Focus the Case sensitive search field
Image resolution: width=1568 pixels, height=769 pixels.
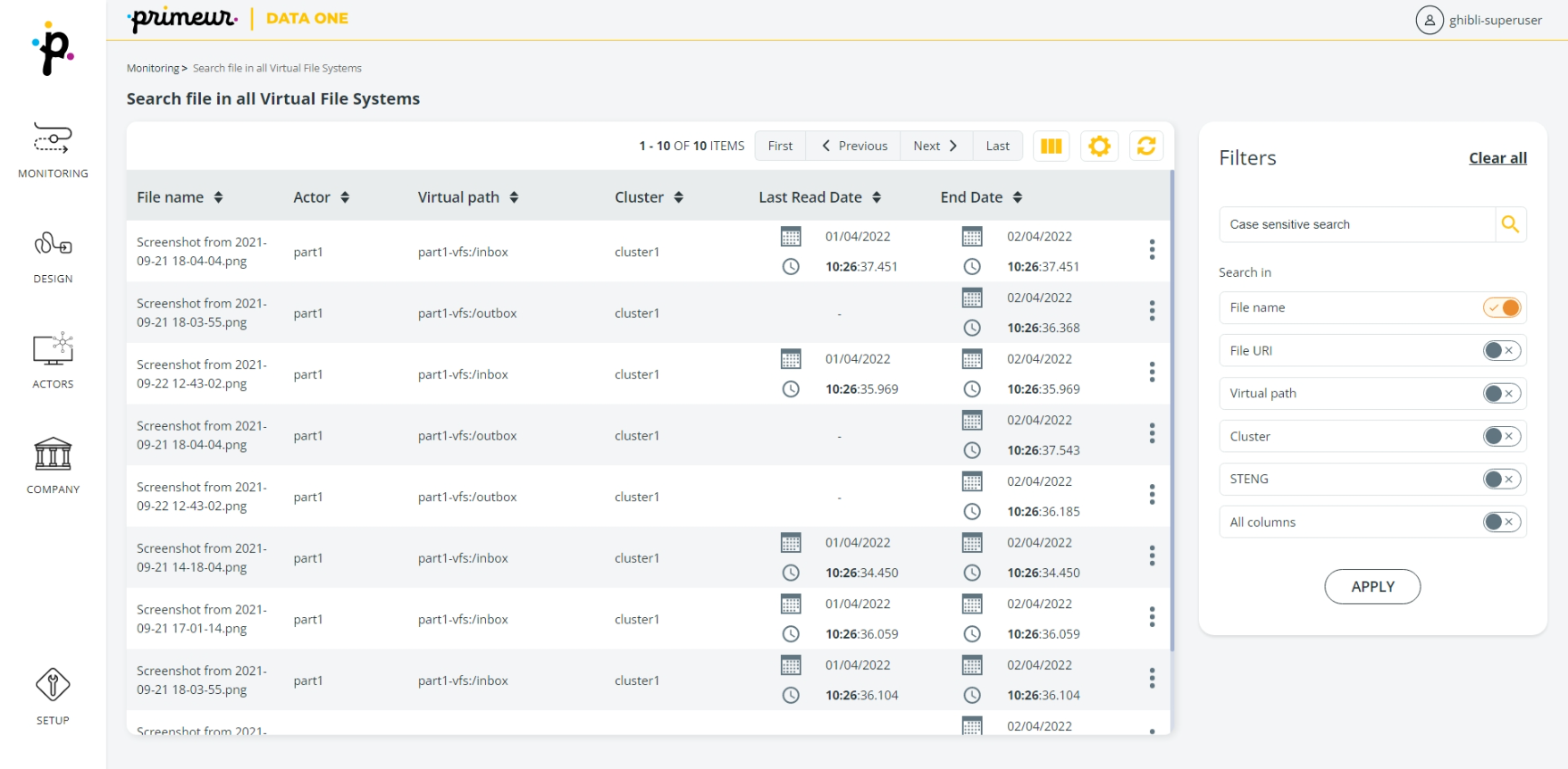tap(1357, 224)
